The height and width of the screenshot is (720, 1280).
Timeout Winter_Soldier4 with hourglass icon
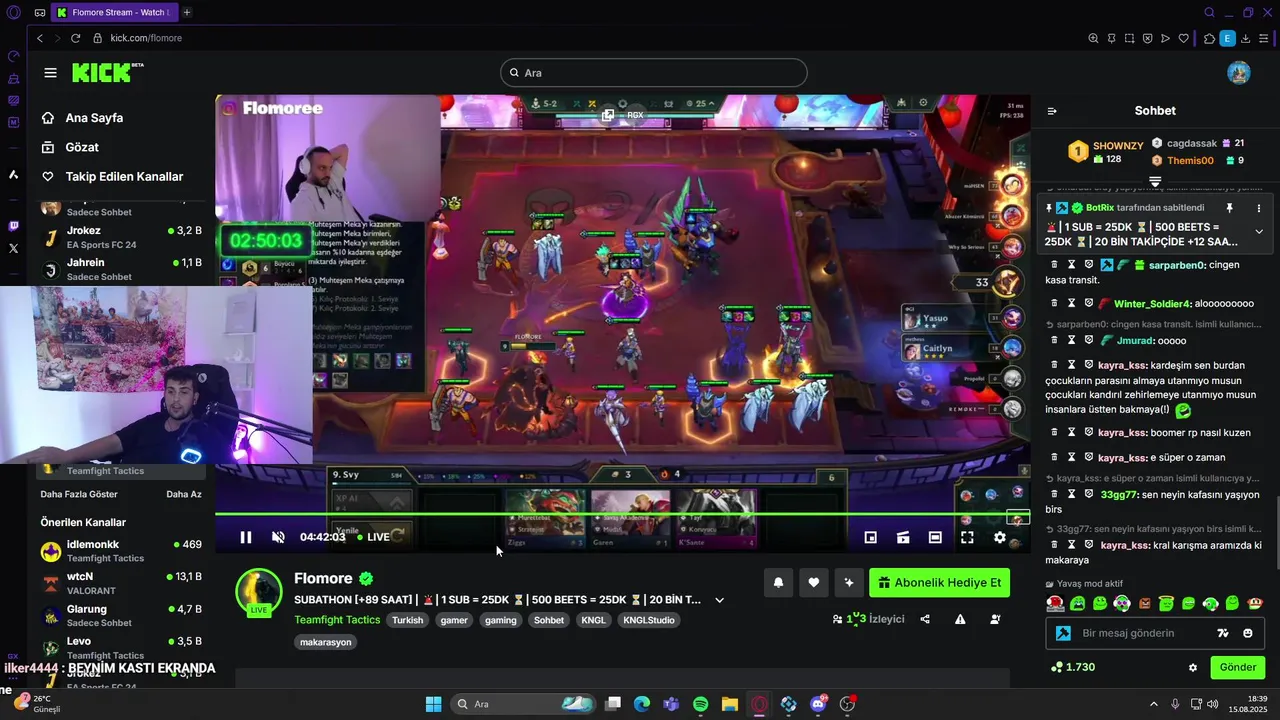(1071, 303)
